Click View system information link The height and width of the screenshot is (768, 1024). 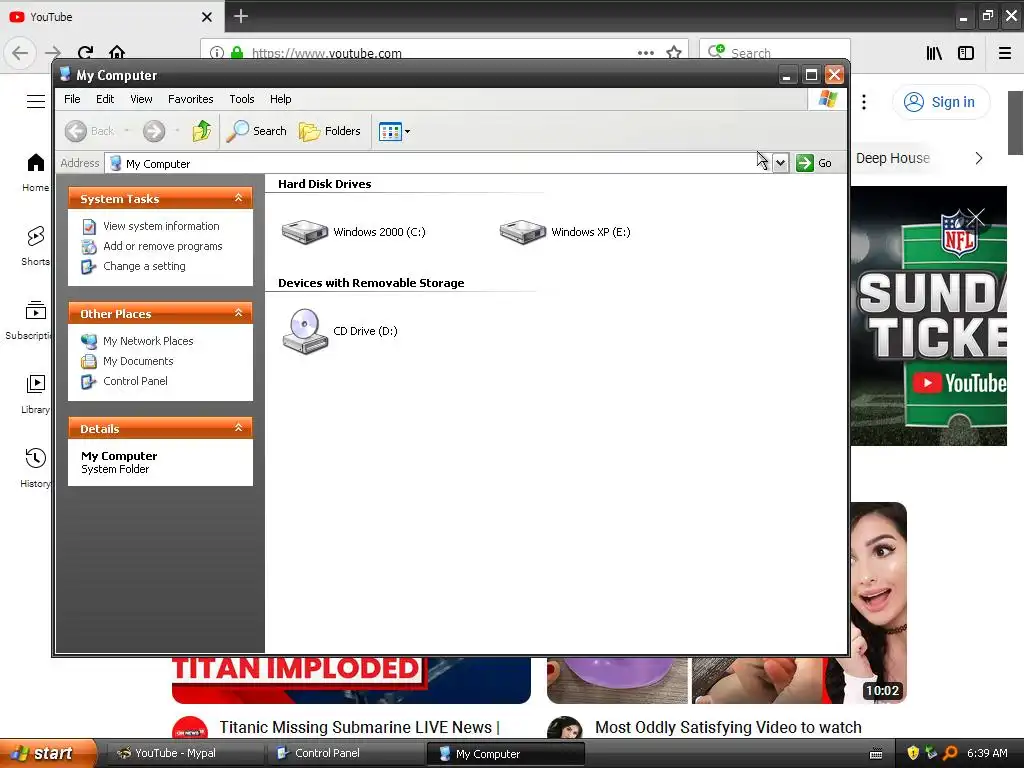coord(161,226)
